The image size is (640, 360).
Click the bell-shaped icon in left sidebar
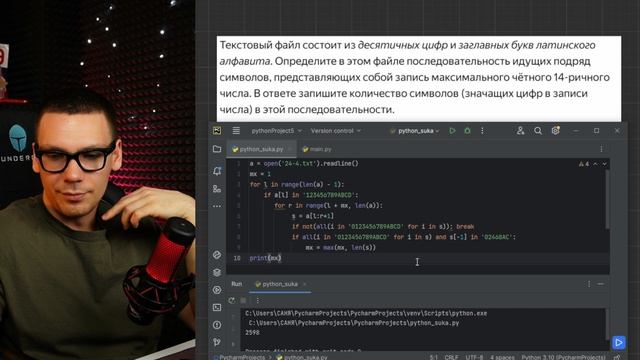pyautogui.click(x=217, y=171)
